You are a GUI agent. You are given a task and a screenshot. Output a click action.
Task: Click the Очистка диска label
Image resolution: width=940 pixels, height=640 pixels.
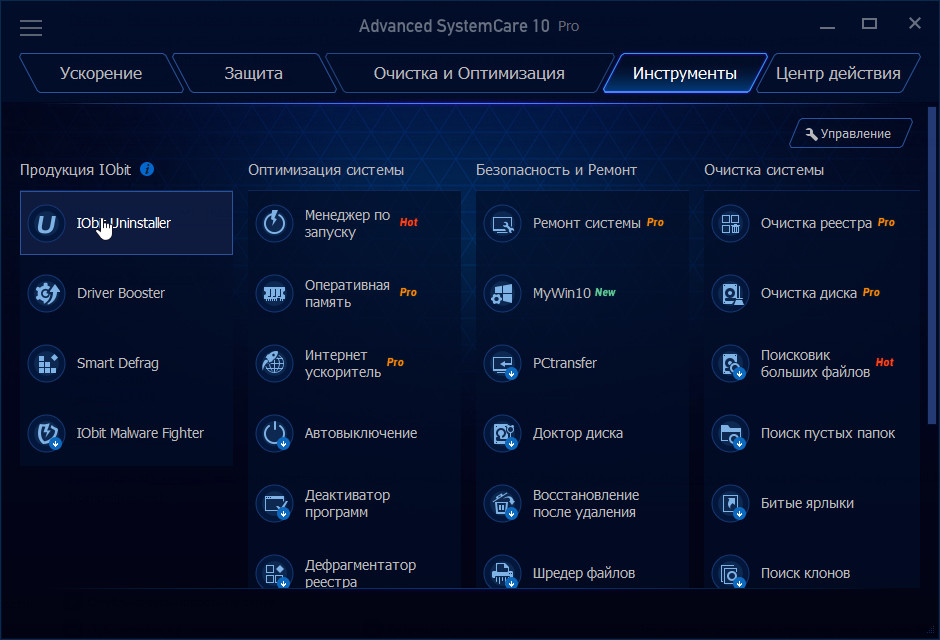(x=809, y=293)
